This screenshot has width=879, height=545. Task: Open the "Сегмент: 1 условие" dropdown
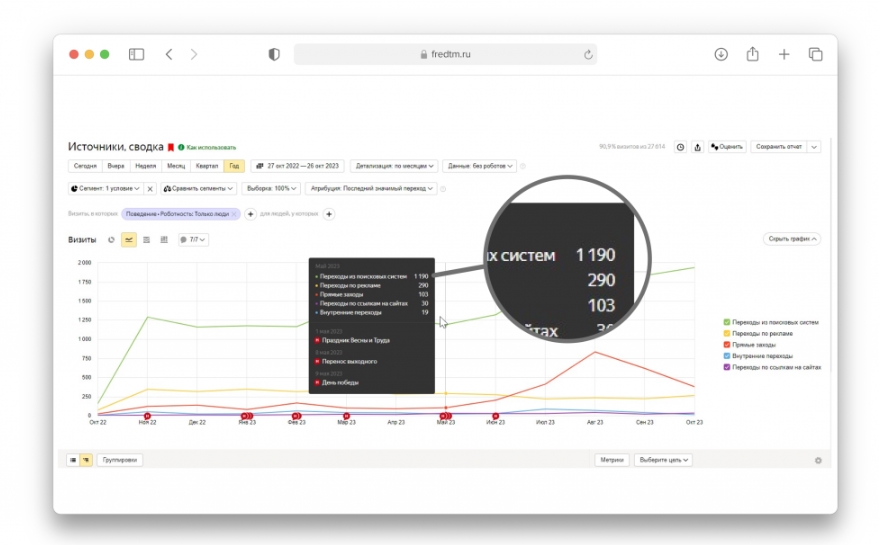105,188
